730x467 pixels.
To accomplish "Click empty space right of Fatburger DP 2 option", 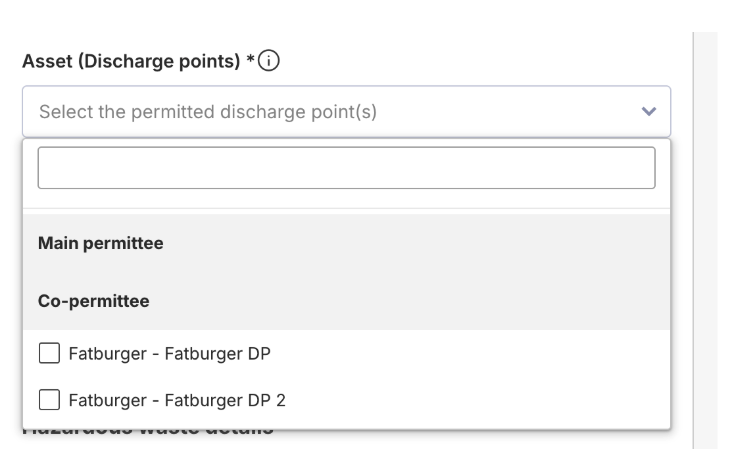I will 480,401.
